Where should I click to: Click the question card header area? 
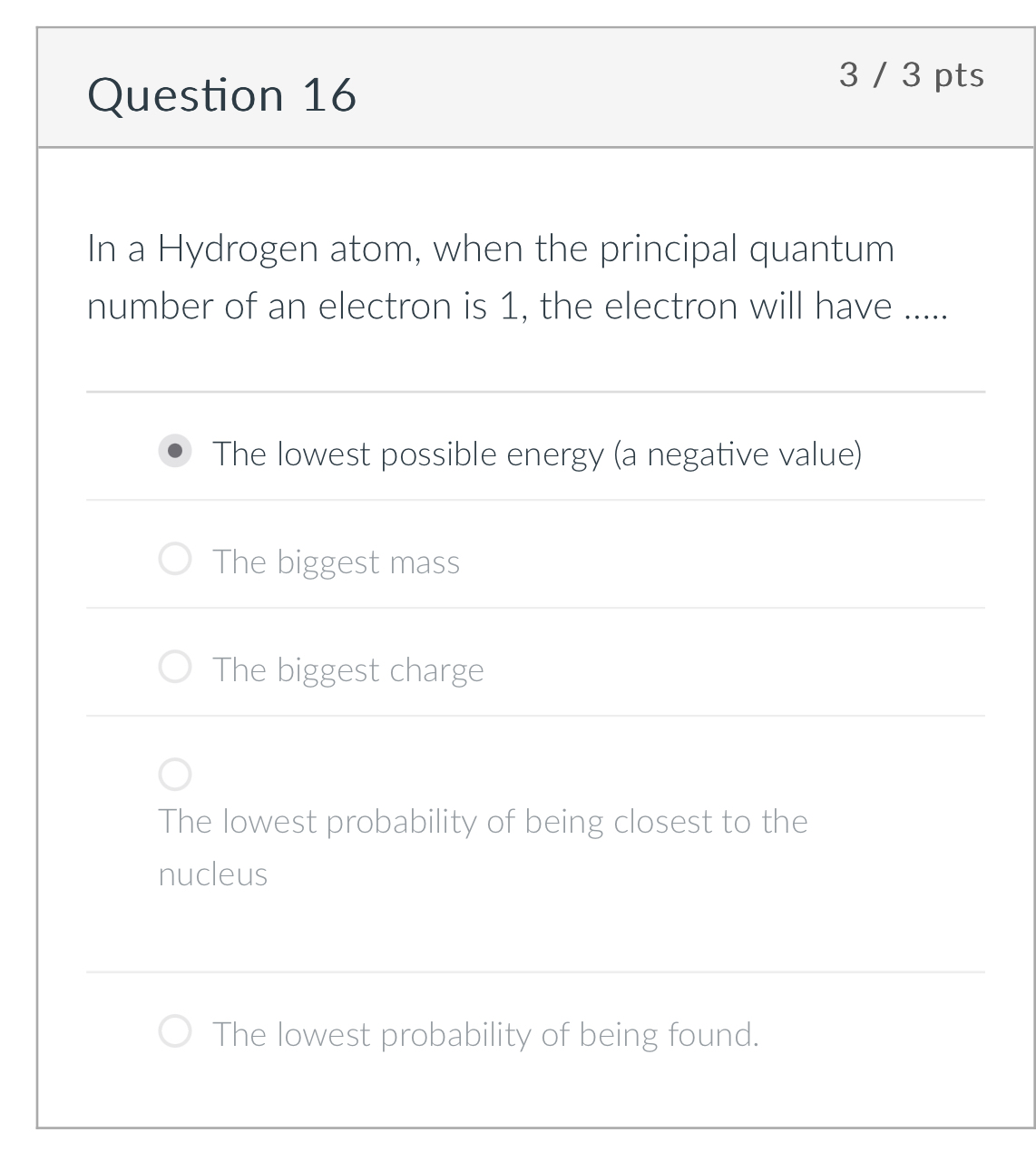pyautogui.click(x=535, y=88)
